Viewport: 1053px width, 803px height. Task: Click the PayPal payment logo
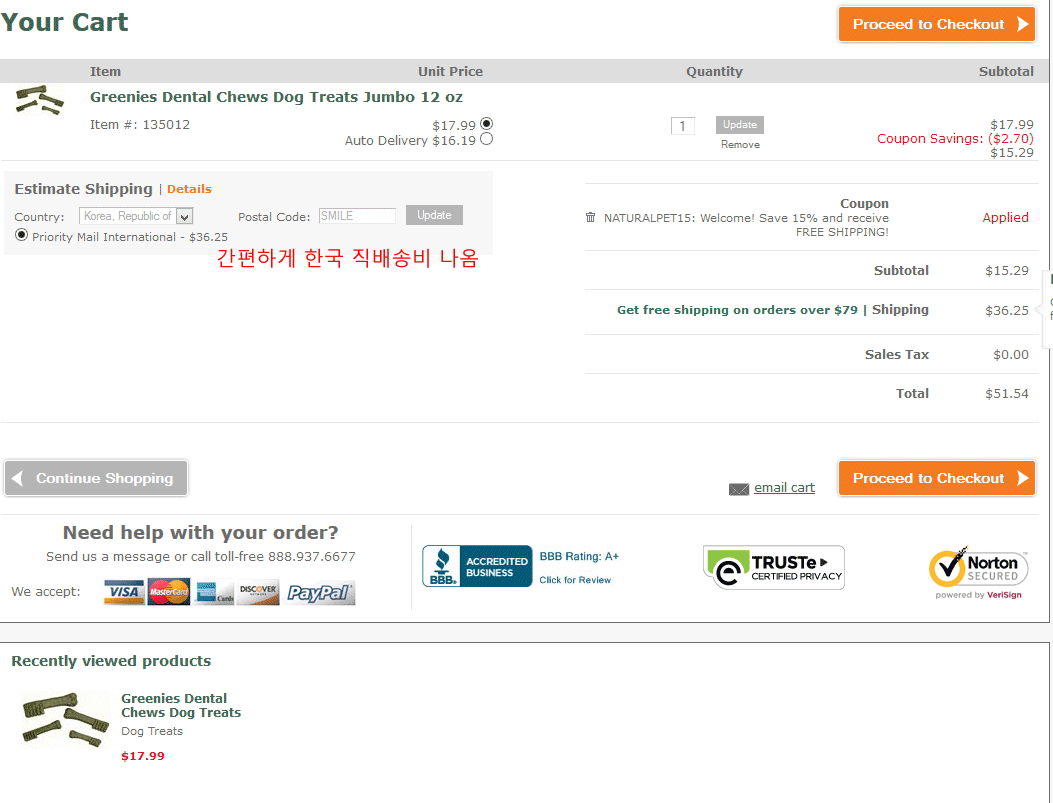point(319,593)
